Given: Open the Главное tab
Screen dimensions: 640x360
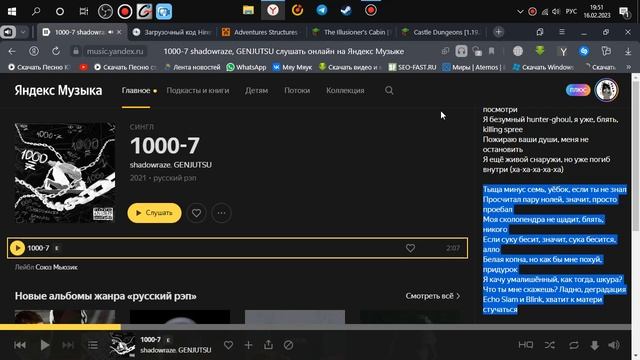Looking at the screenshot, I should click(136, 90).
